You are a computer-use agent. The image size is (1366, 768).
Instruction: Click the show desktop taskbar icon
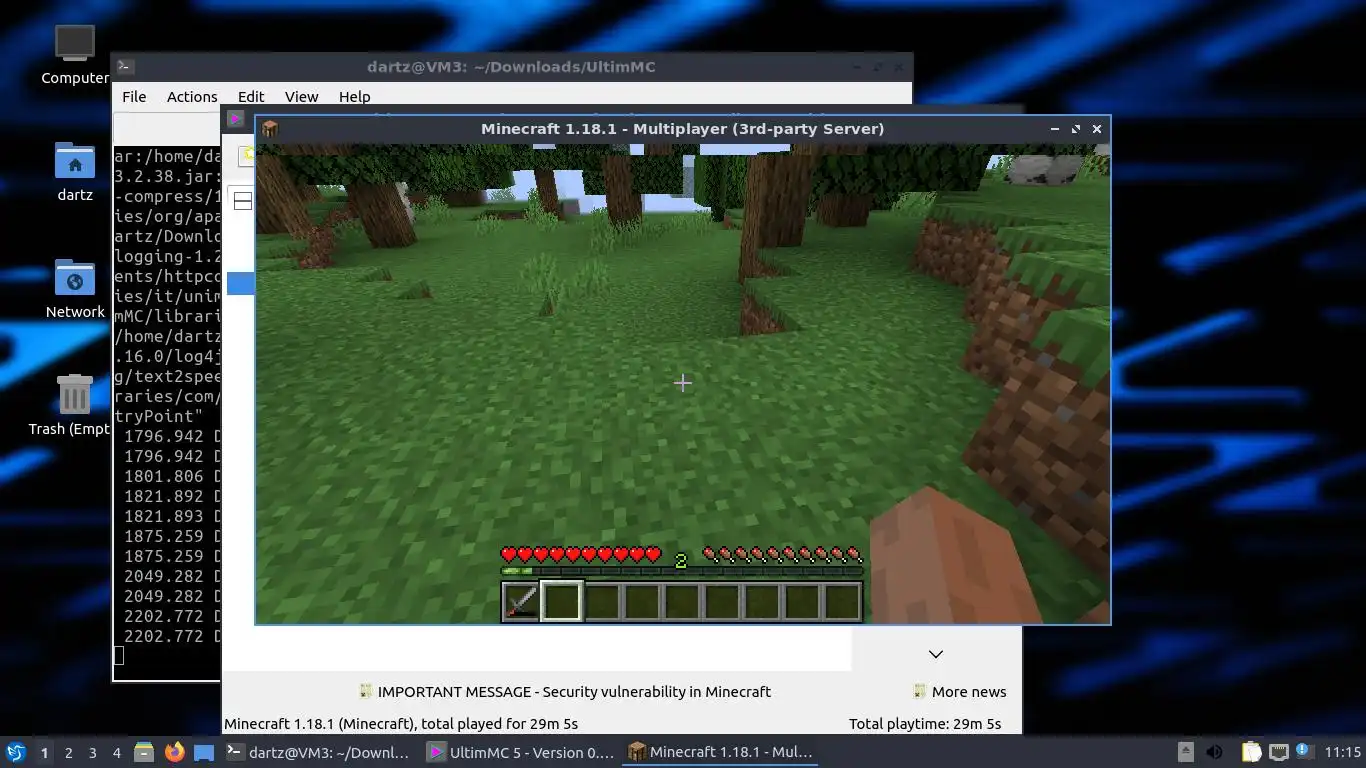coord(204,752)
